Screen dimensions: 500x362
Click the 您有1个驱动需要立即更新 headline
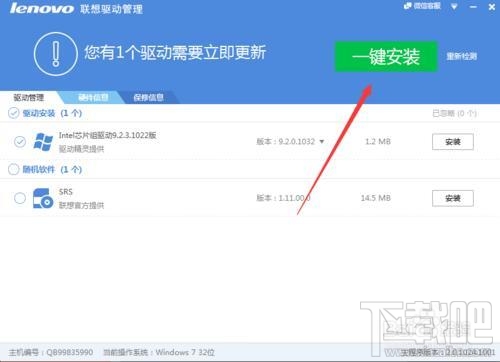[x=175, y=53]
